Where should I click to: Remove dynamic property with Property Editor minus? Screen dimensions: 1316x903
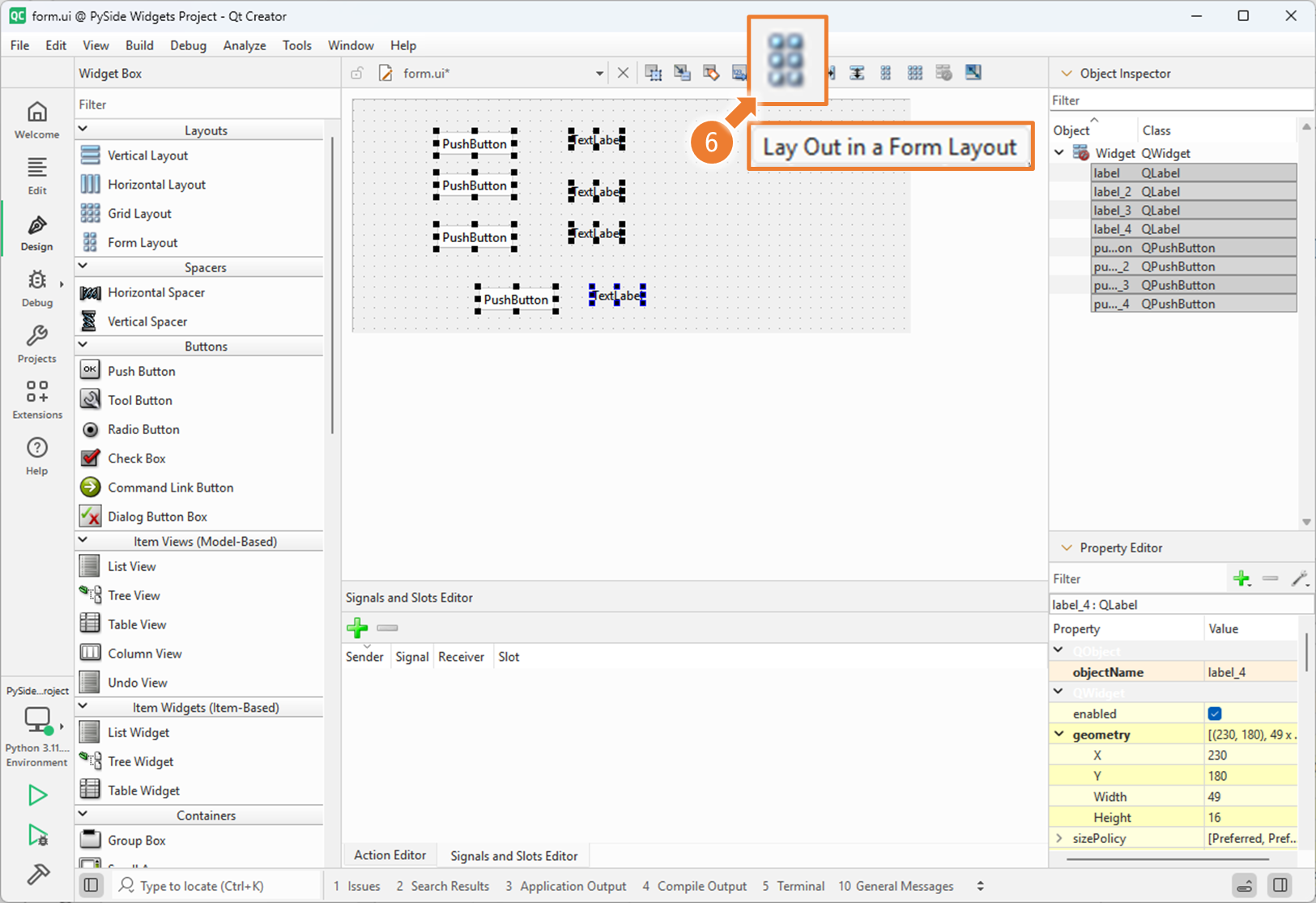pos(1270,578)
